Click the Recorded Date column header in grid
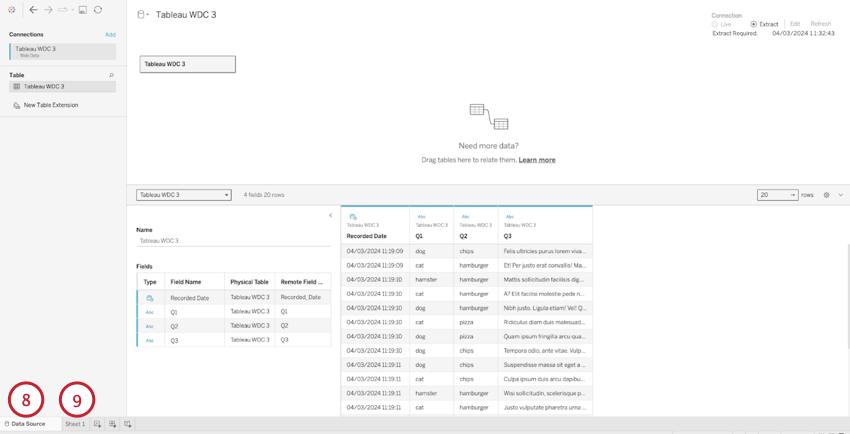This screenshot has height=434, width=850. [x=366, y=236]
